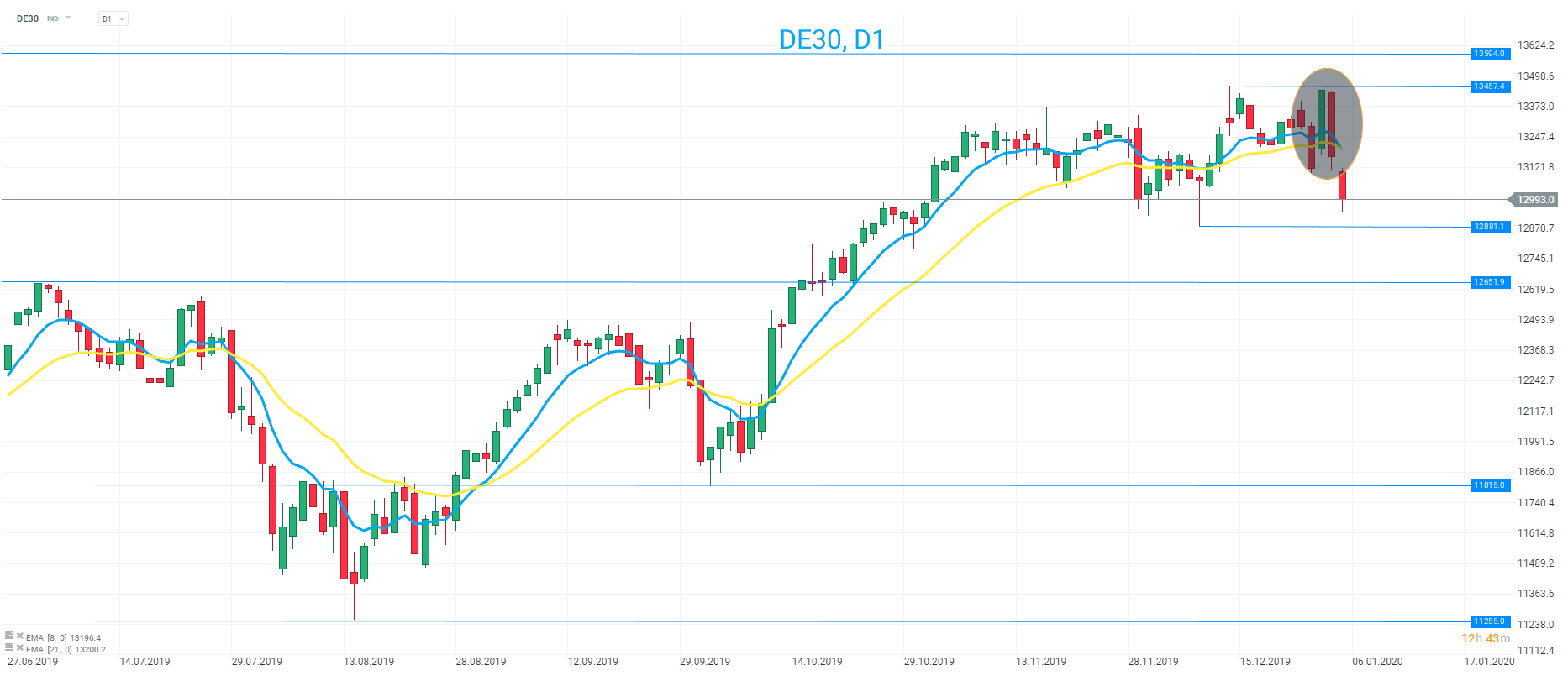Click the 11363.6 price axis label
Image resolution: width=1568 pixels, height=676 pixels.
coord(1536,594)
